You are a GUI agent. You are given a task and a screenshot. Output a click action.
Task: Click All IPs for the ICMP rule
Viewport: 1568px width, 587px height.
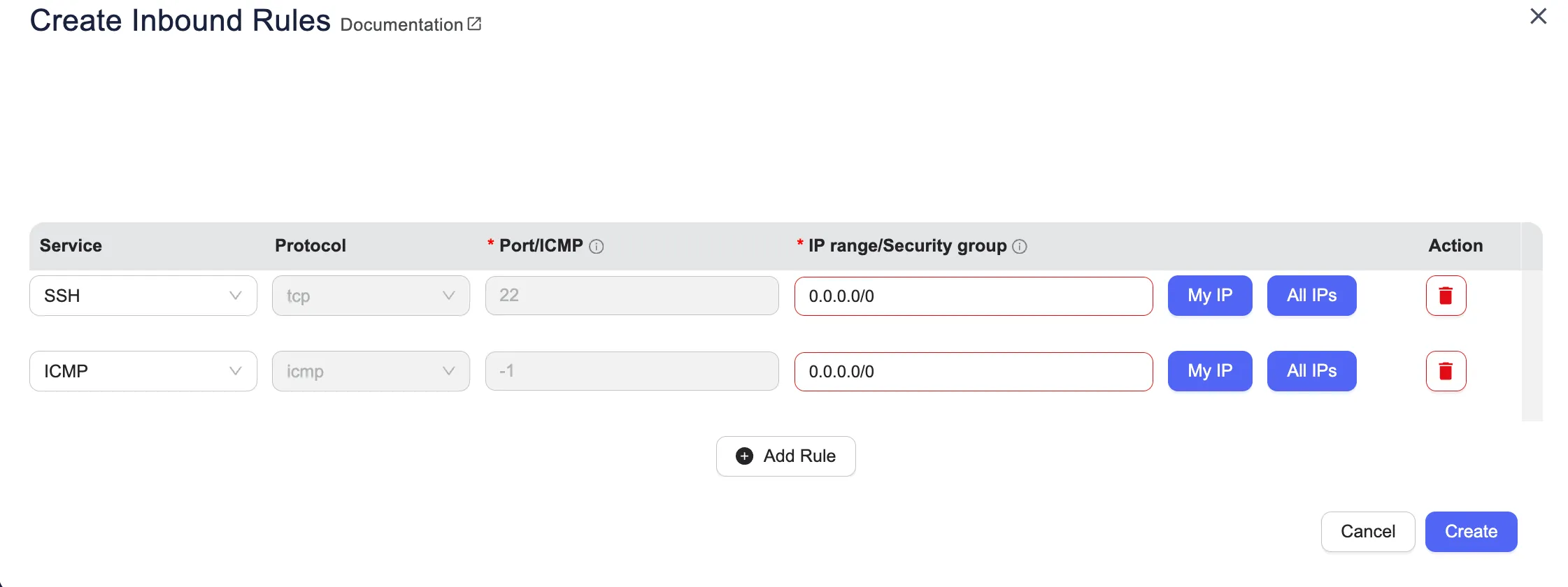point(1311,371)
